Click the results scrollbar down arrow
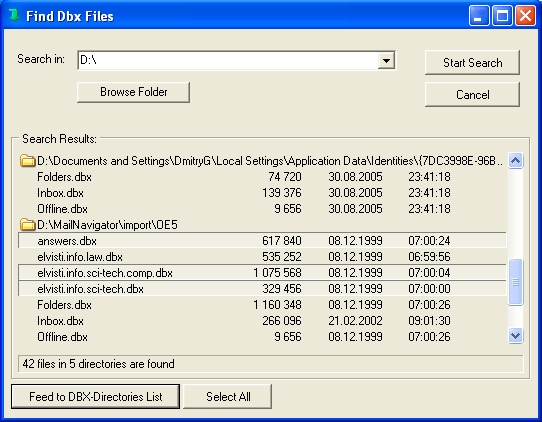The width and height of the screenshot is (542, 422). 515,336
